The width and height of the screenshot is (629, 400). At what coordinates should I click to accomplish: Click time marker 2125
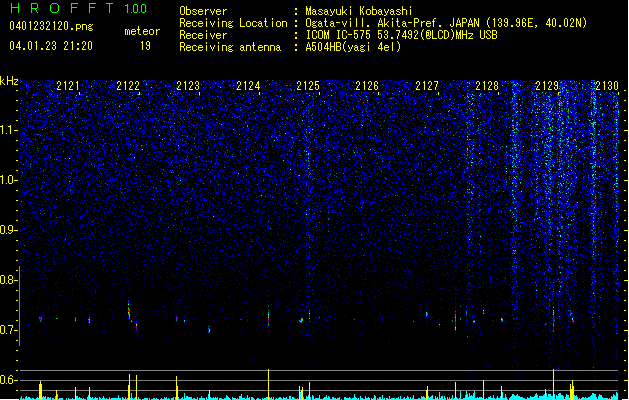pyautogui.click(x=308, y=86)
